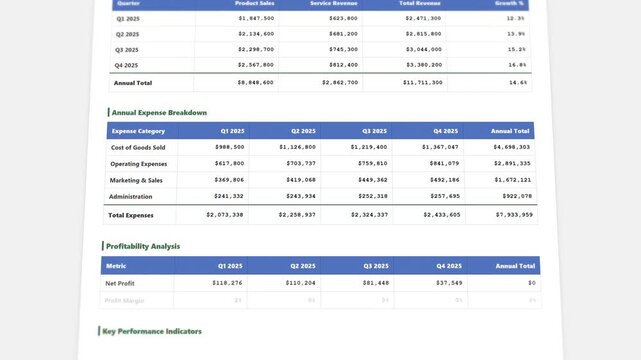Image resolution: width=641 pixels, height=360 pixels.
Task: Select Q4 2025 row label in revenue table
Action: 126,65
